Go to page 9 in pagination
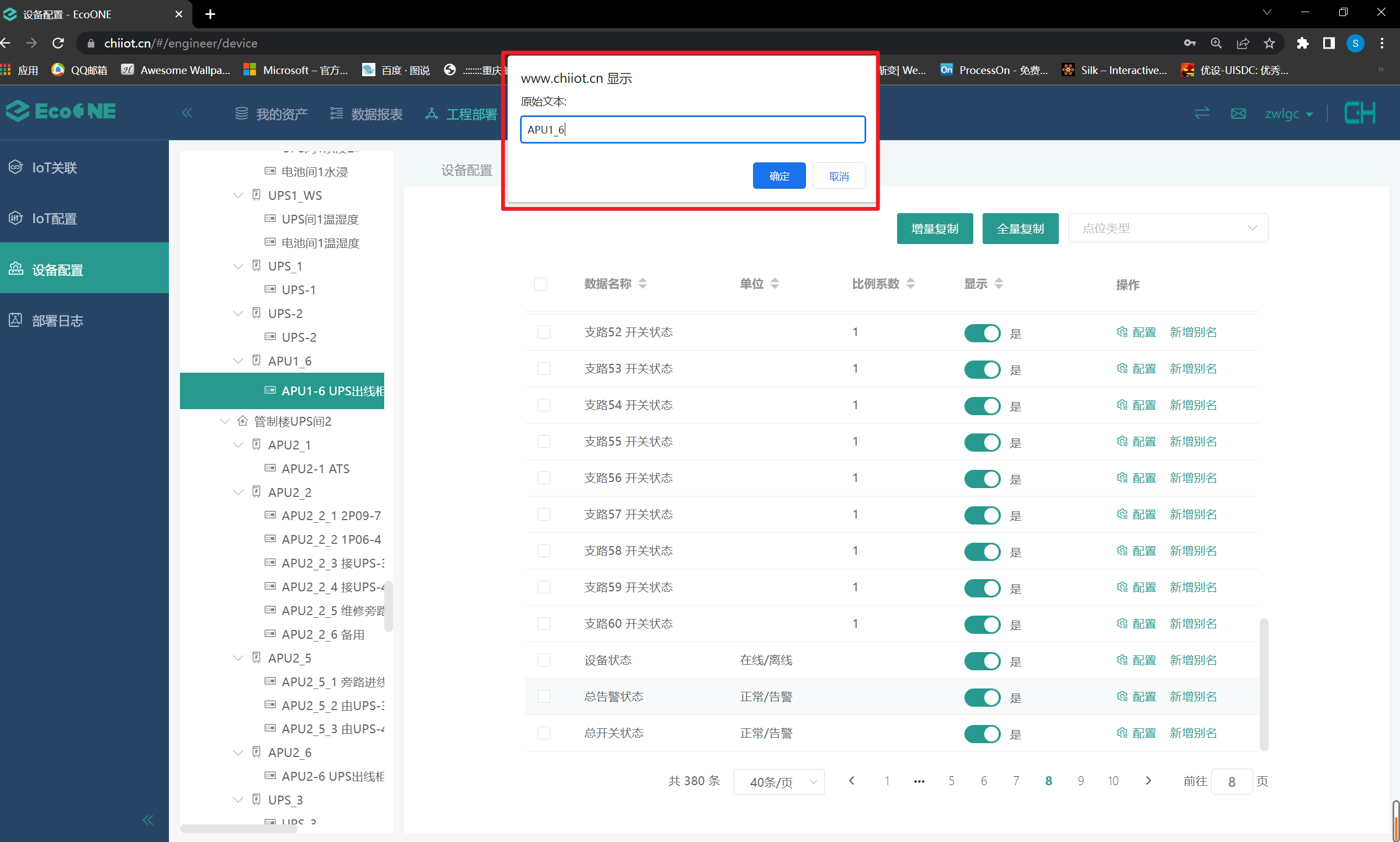1400x842 pixels. click(1080, 781)
